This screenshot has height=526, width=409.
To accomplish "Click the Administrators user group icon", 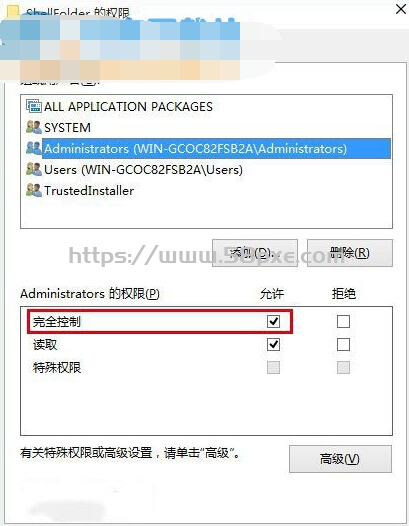I will [x=34, y=148].
